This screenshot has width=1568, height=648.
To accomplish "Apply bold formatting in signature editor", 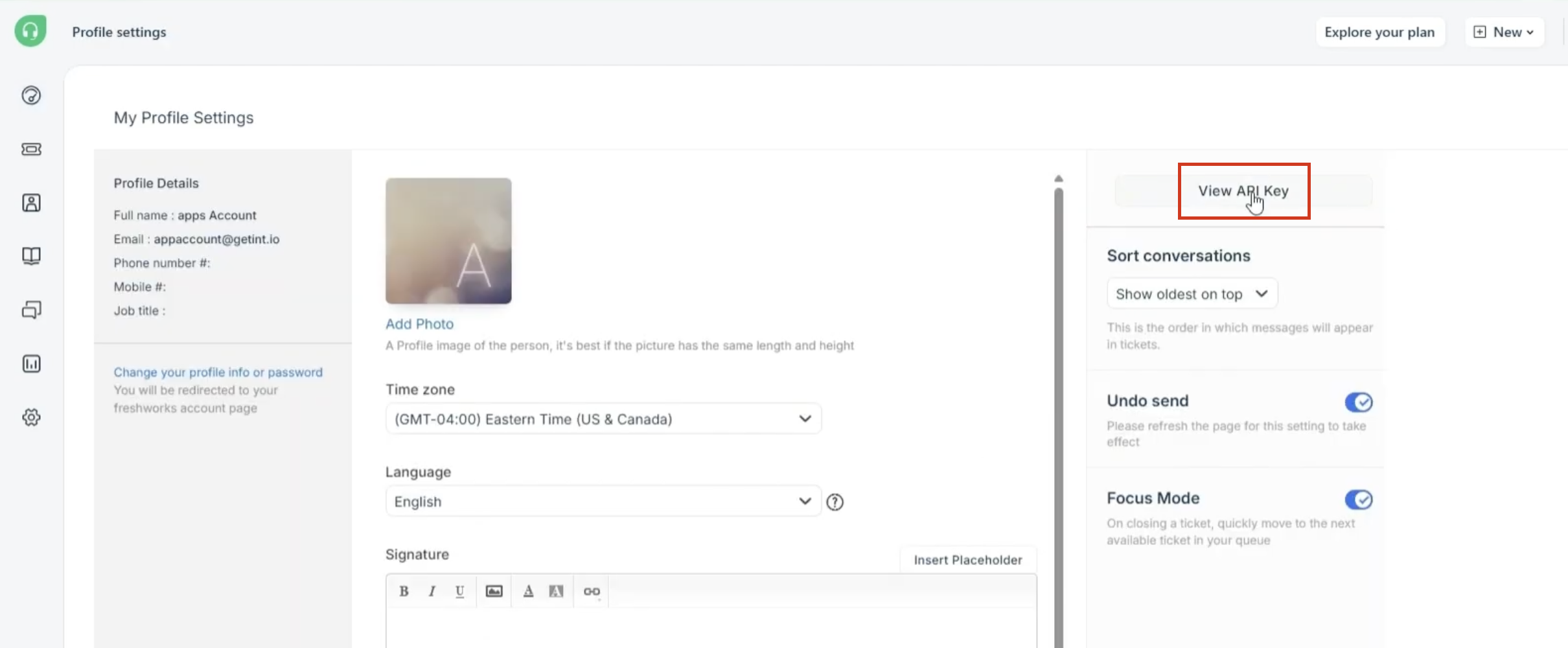I will click(404, 591).
